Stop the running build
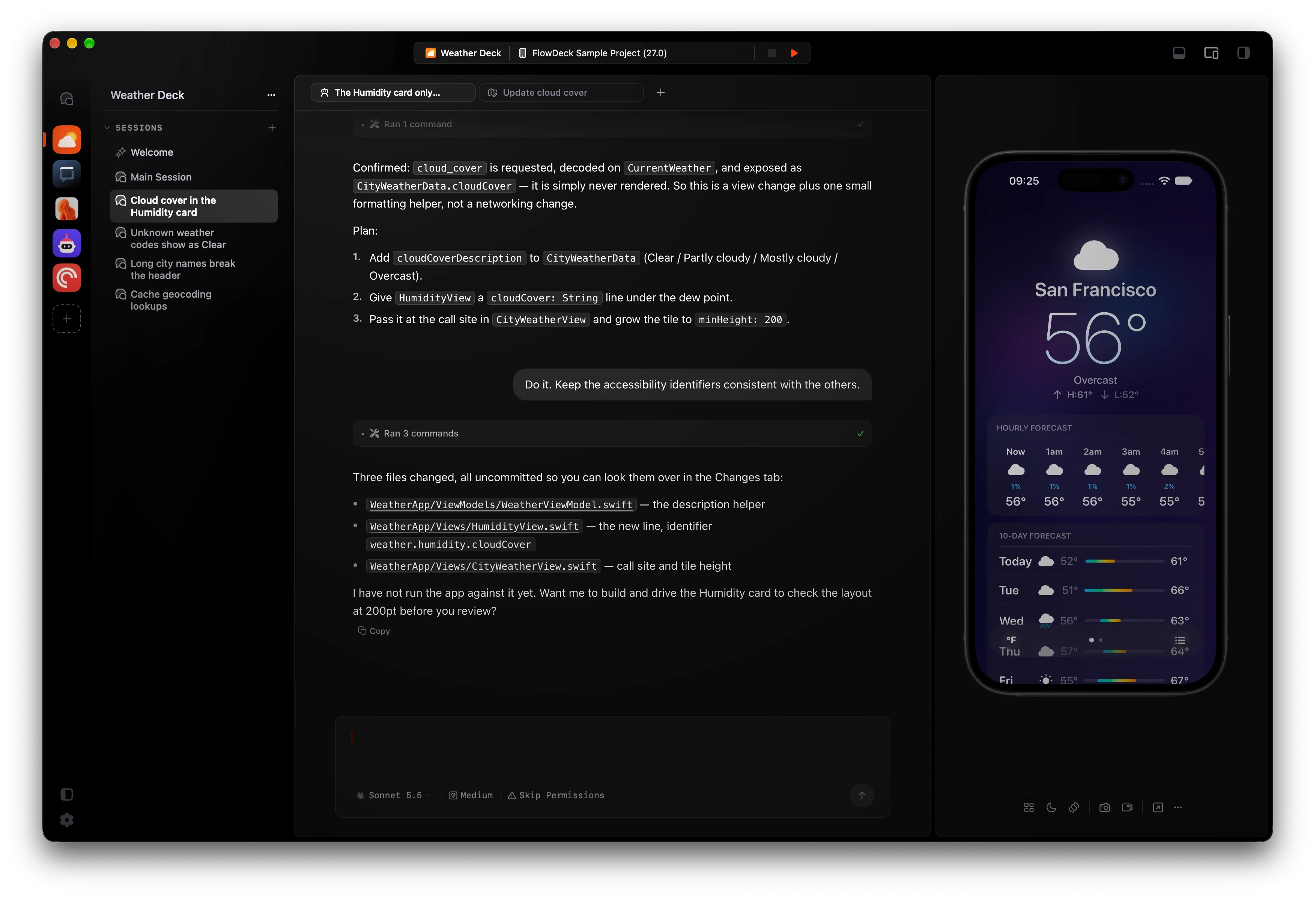This screenshot has height=900, width=1316. (x=771, y=53)
